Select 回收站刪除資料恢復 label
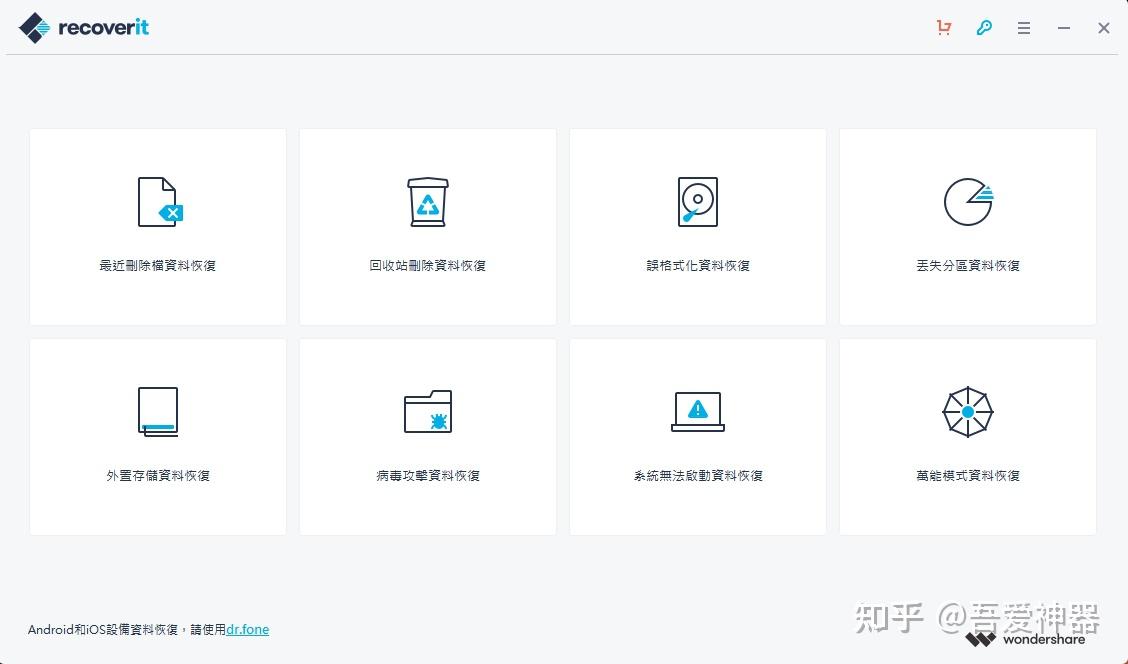 [428, 265]
